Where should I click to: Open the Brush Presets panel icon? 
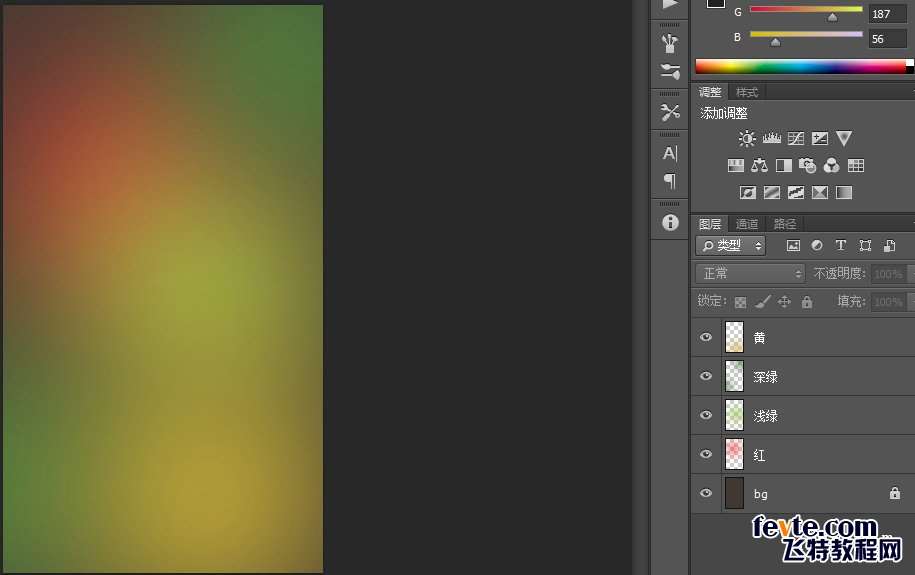[x=670, y=43]
